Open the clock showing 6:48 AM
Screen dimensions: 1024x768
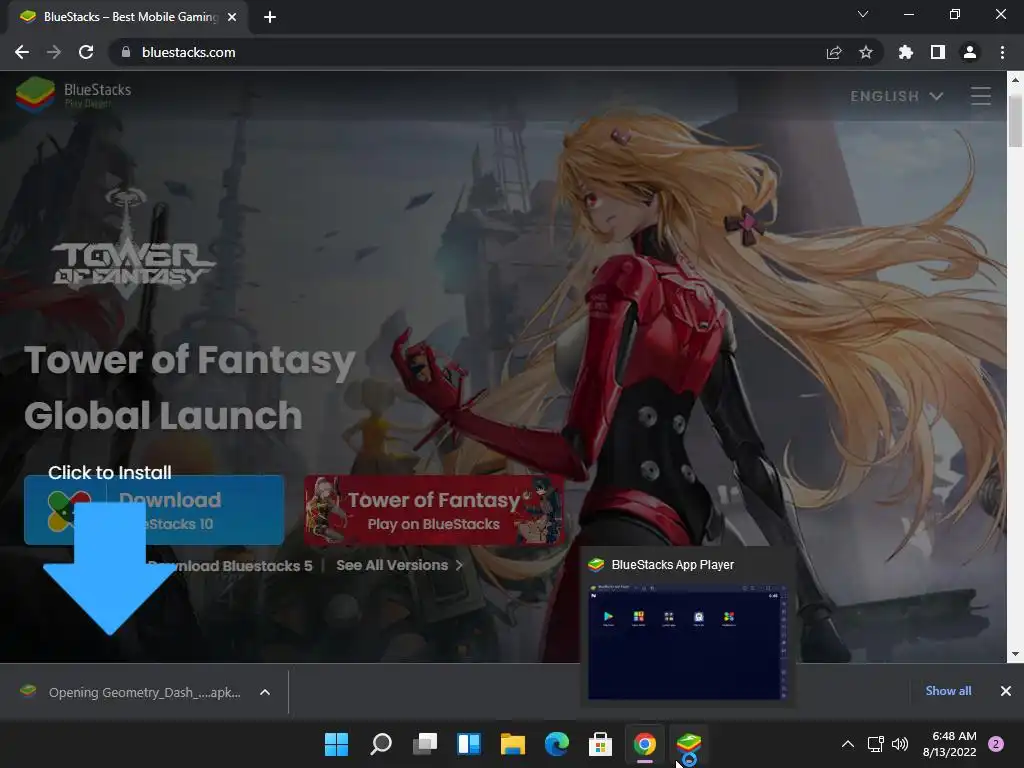950,744
